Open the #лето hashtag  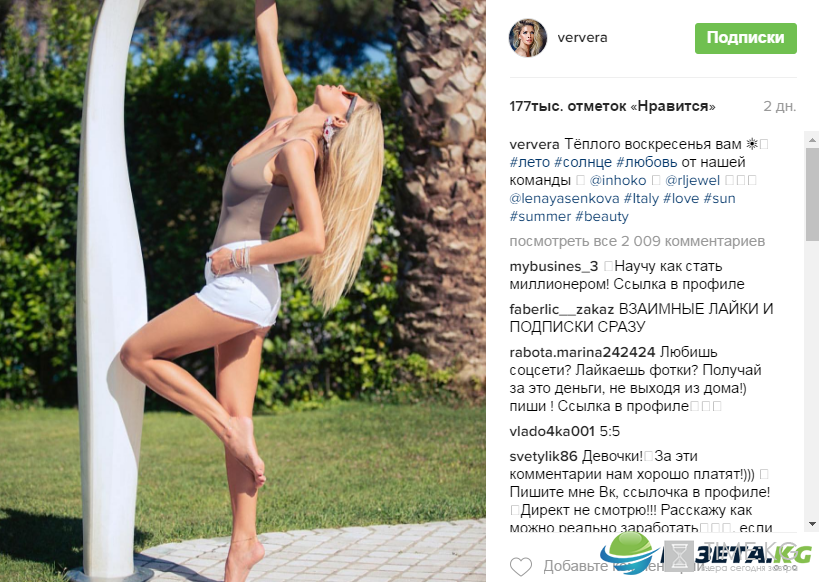coord(530,162)
